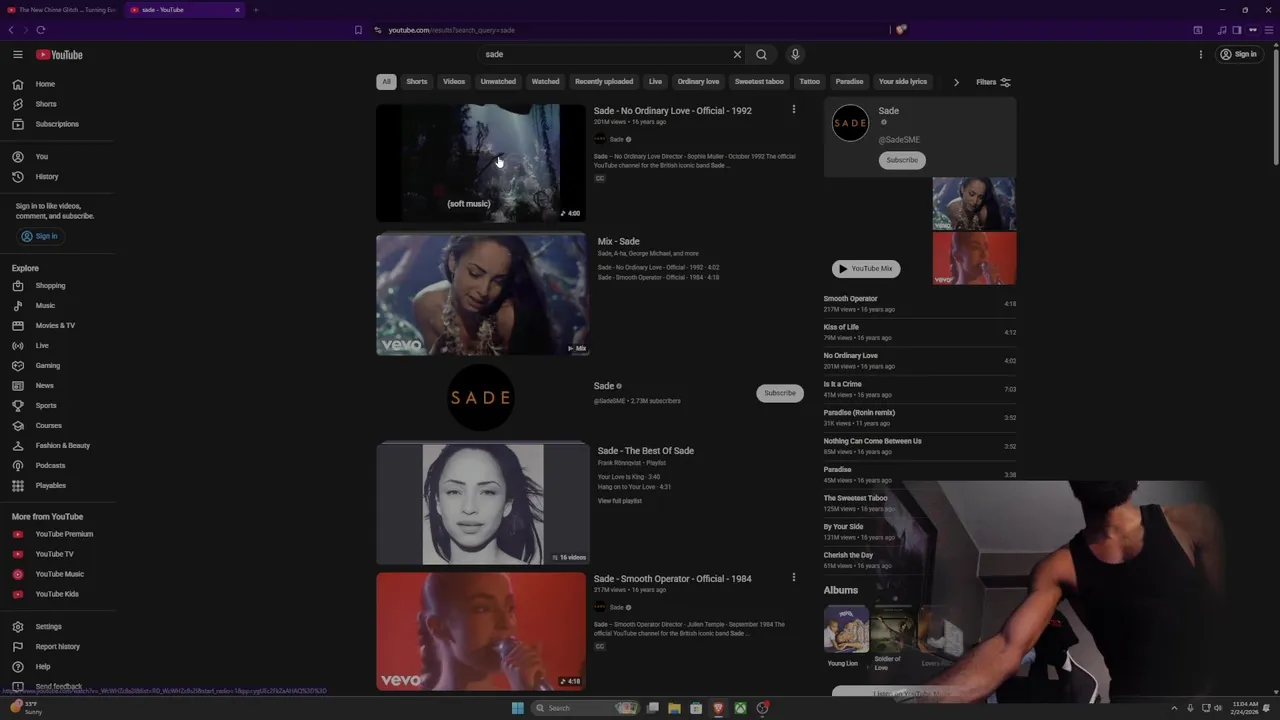This screenshot has height=720, width=1280.
Task: Open Young Lion album cover
Action: (x=846, y=629)
